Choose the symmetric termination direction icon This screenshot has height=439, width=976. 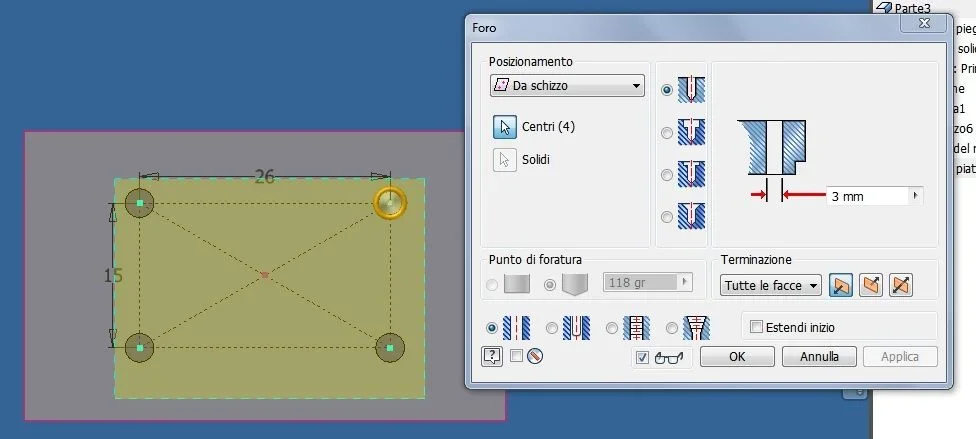901,285
